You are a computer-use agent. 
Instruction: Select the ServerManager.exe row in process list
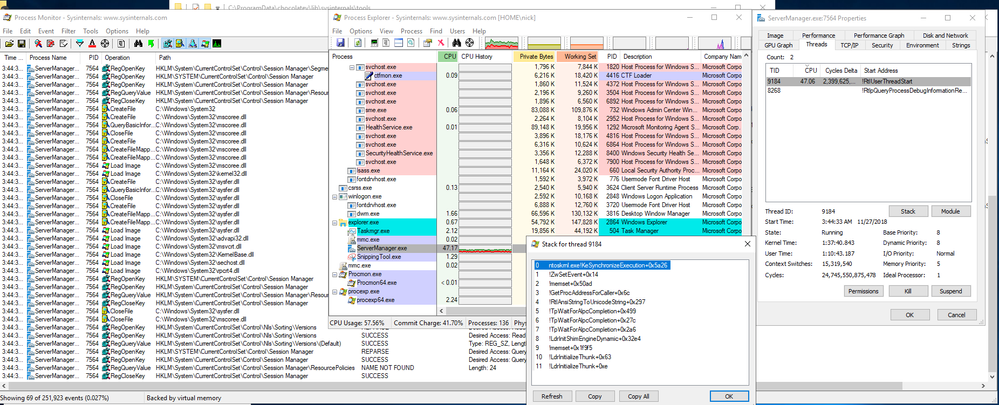pos(382,247)
